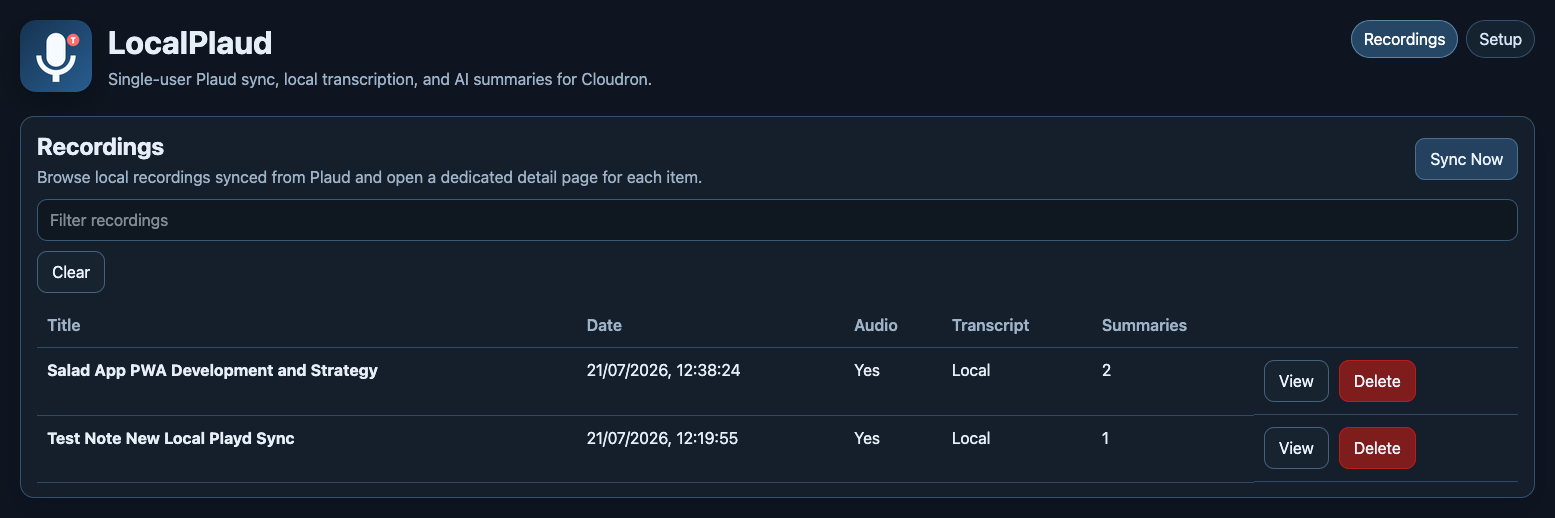Click the Audio column header
This screenshot has height=518, width=1555.
876,325
